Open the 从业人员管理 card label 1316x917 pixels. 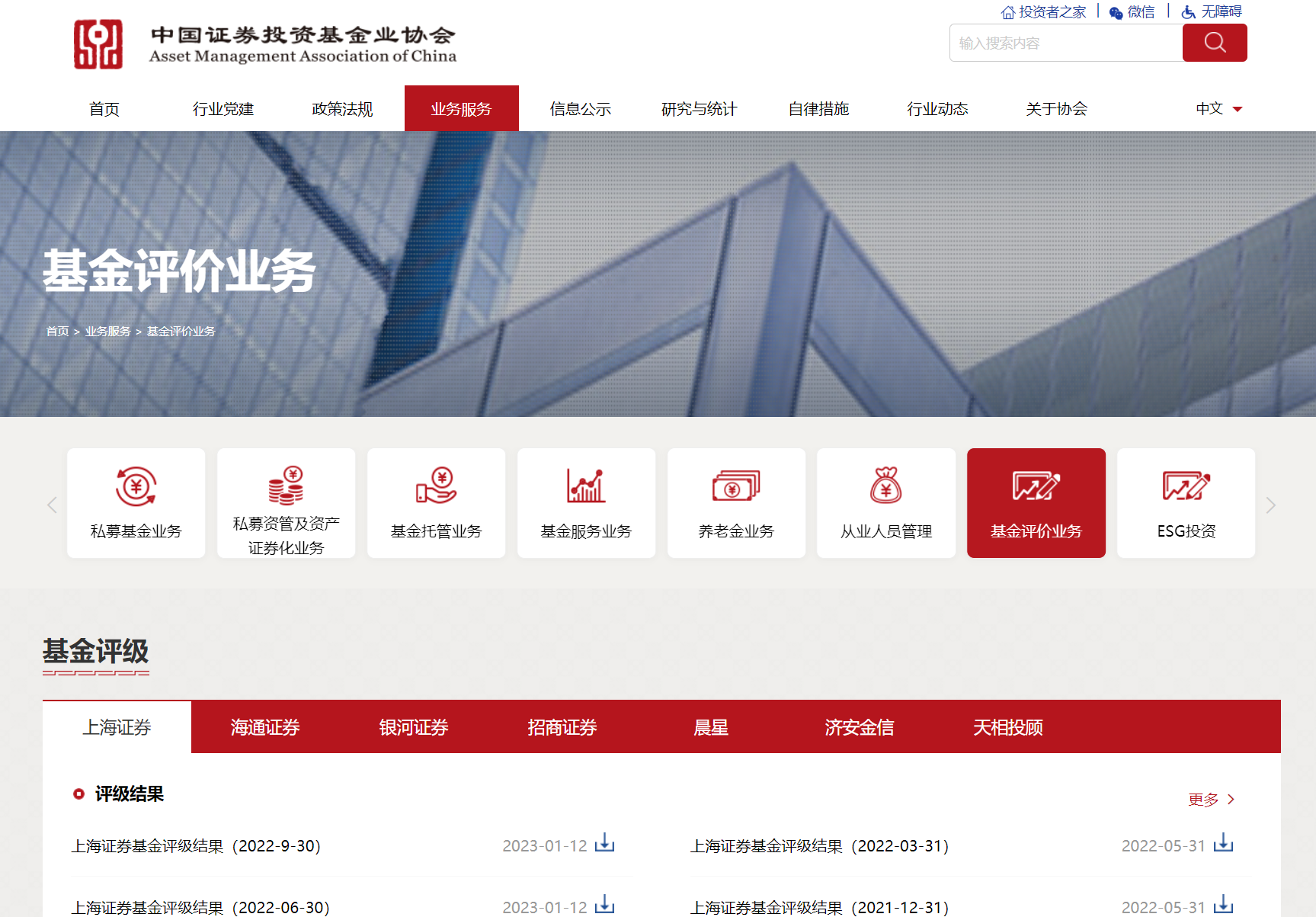point(886,531)
